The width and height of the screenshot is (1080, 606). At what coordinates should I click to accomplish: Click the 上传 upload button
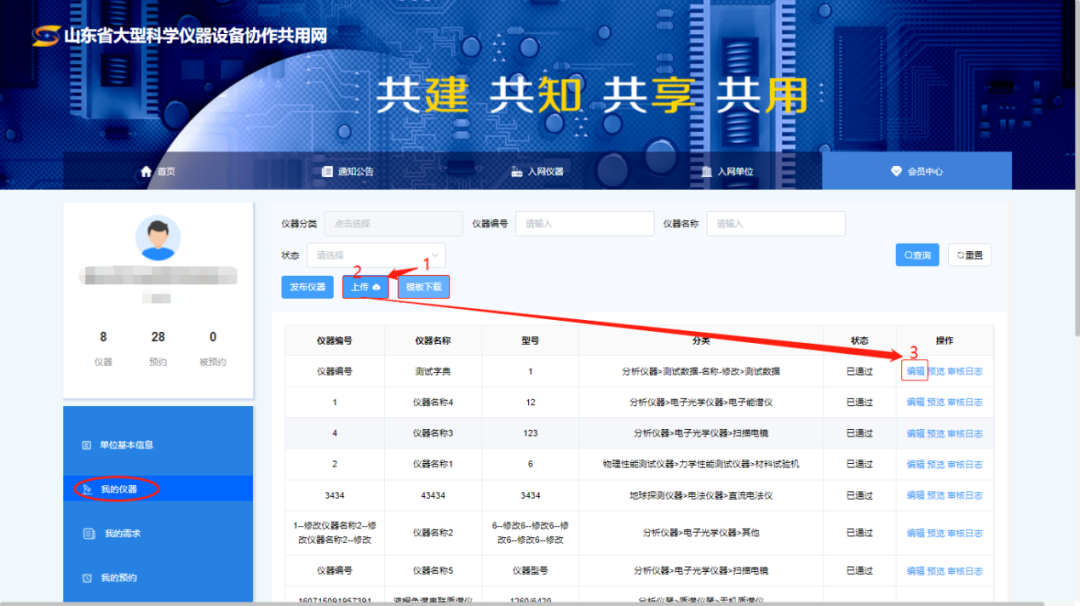coord(365,287)
